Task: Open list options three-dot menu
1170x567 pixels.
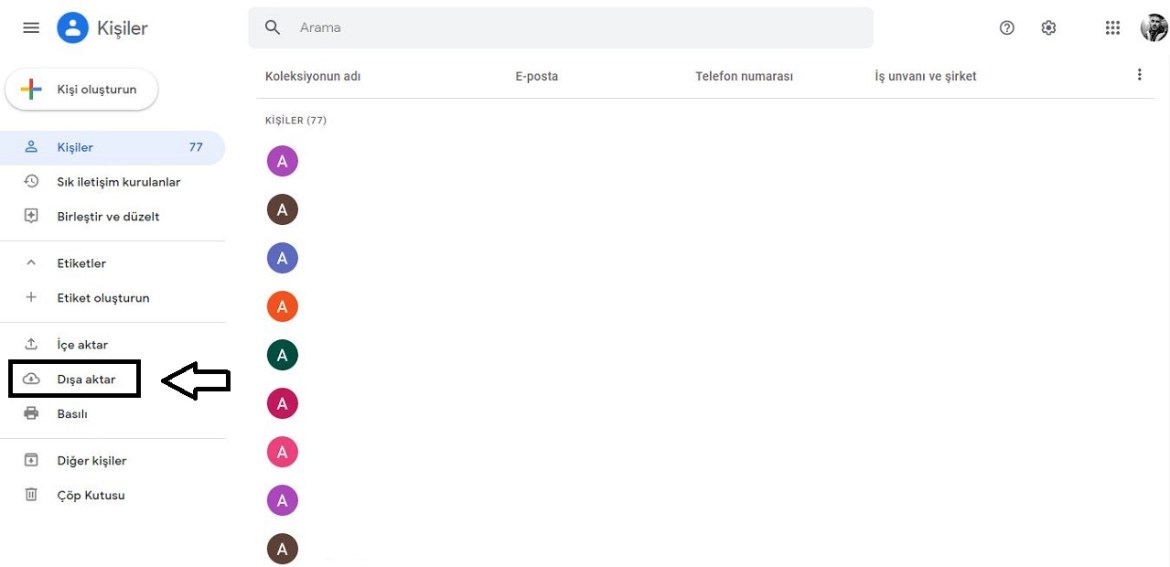Action: pyautogui.click(x=1139, y=75)
